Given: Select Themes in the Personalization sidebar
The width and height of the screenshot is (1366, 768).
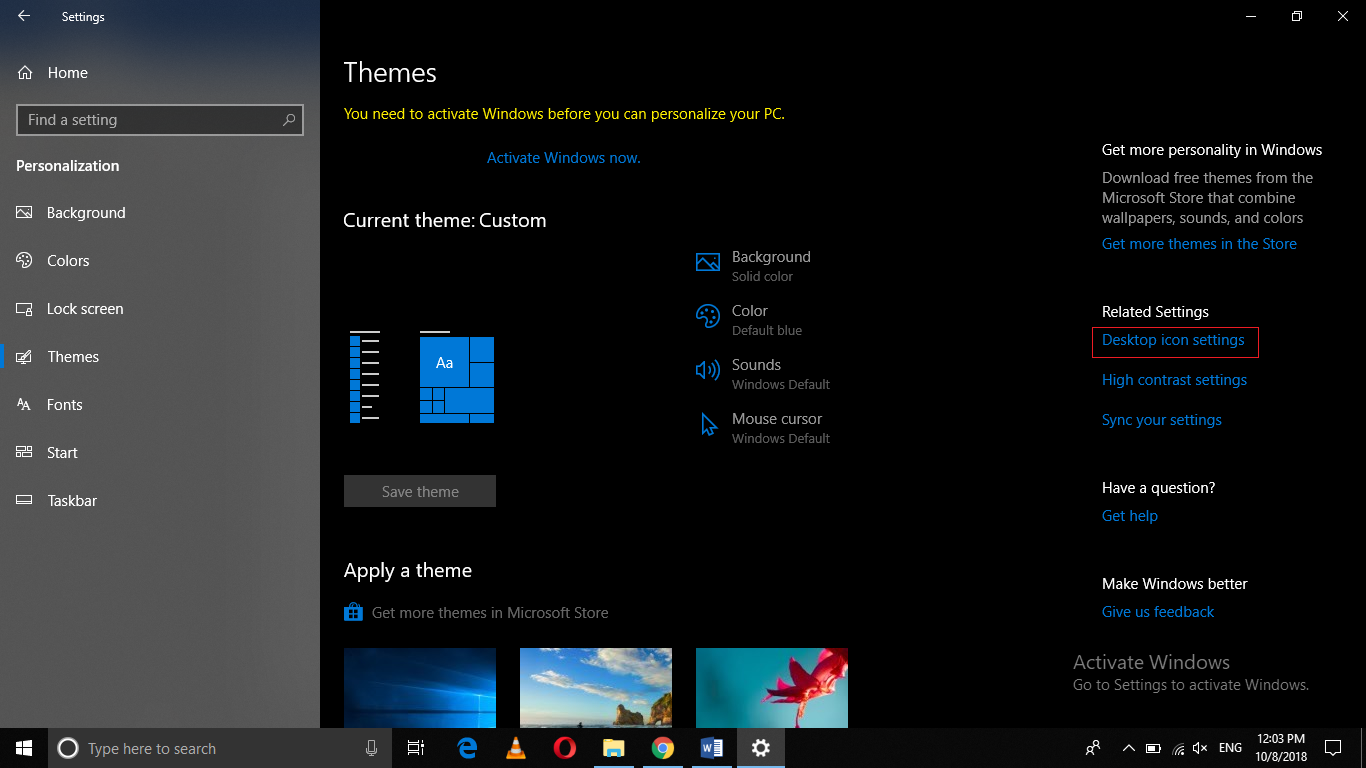Looking at the screenshot, I should 74,356.
